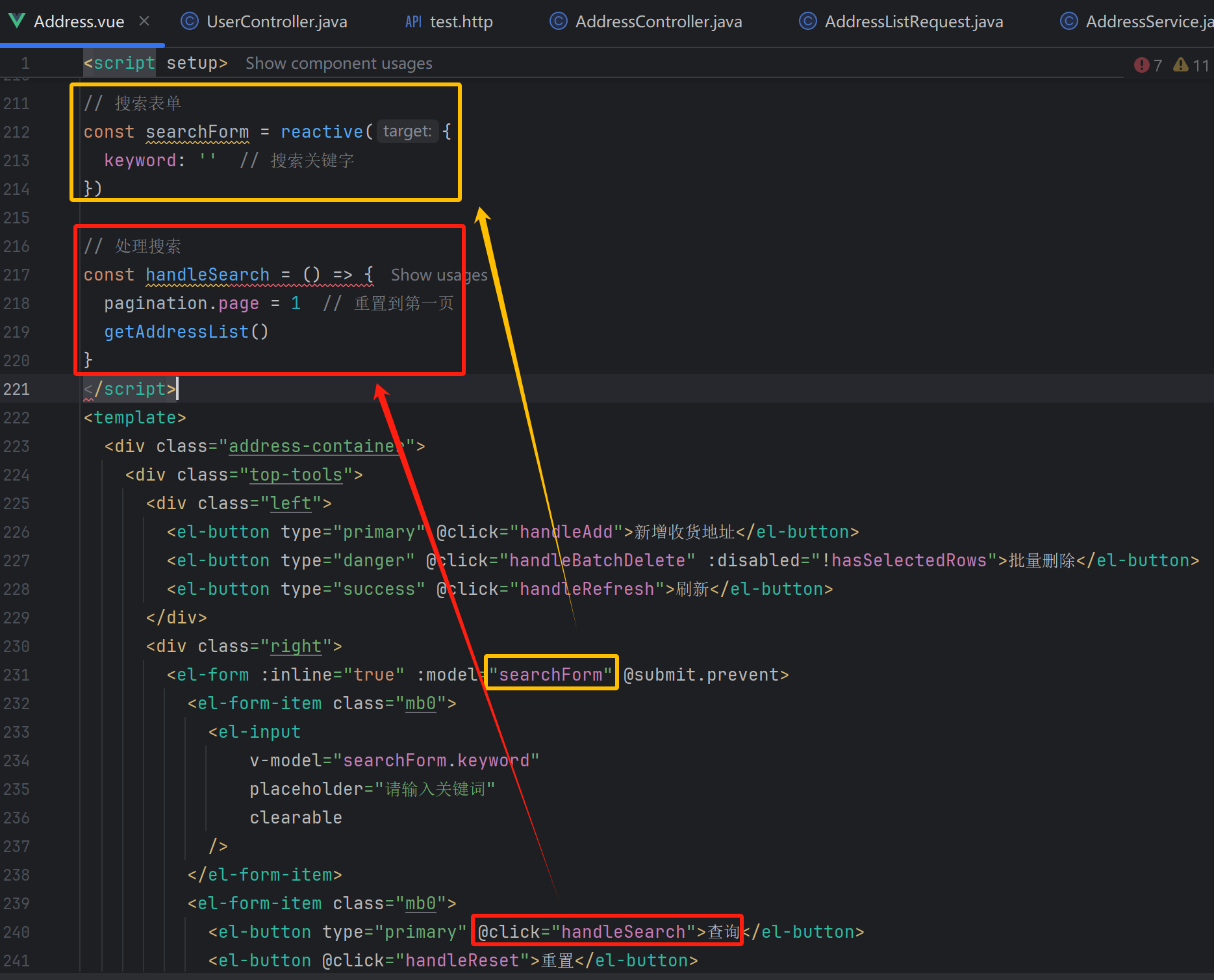Click pagination.page on line 218
Viewport: 1214px width, 980px height.
(181, 303)
